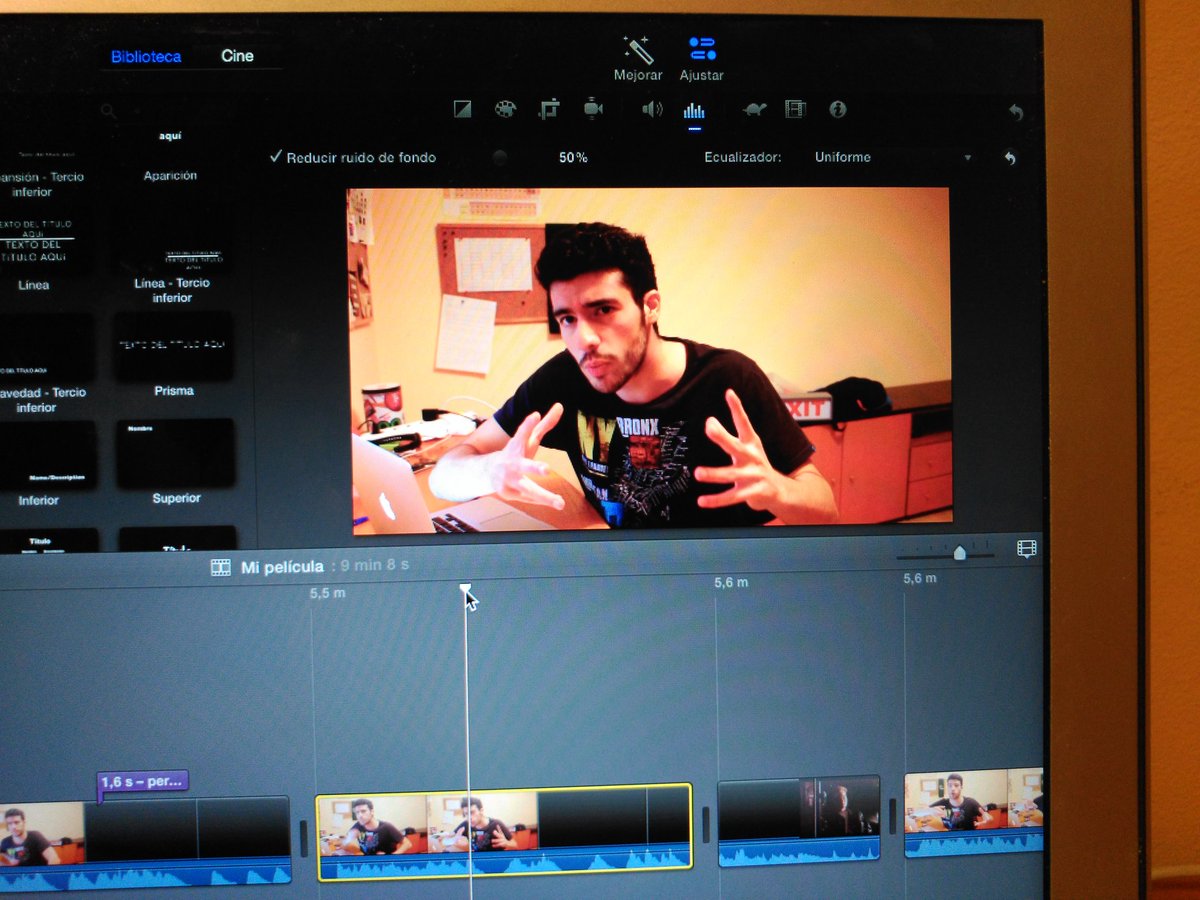Select the noise reduction and equalizer icon
1200x900 pixels.
pos(694,111)
